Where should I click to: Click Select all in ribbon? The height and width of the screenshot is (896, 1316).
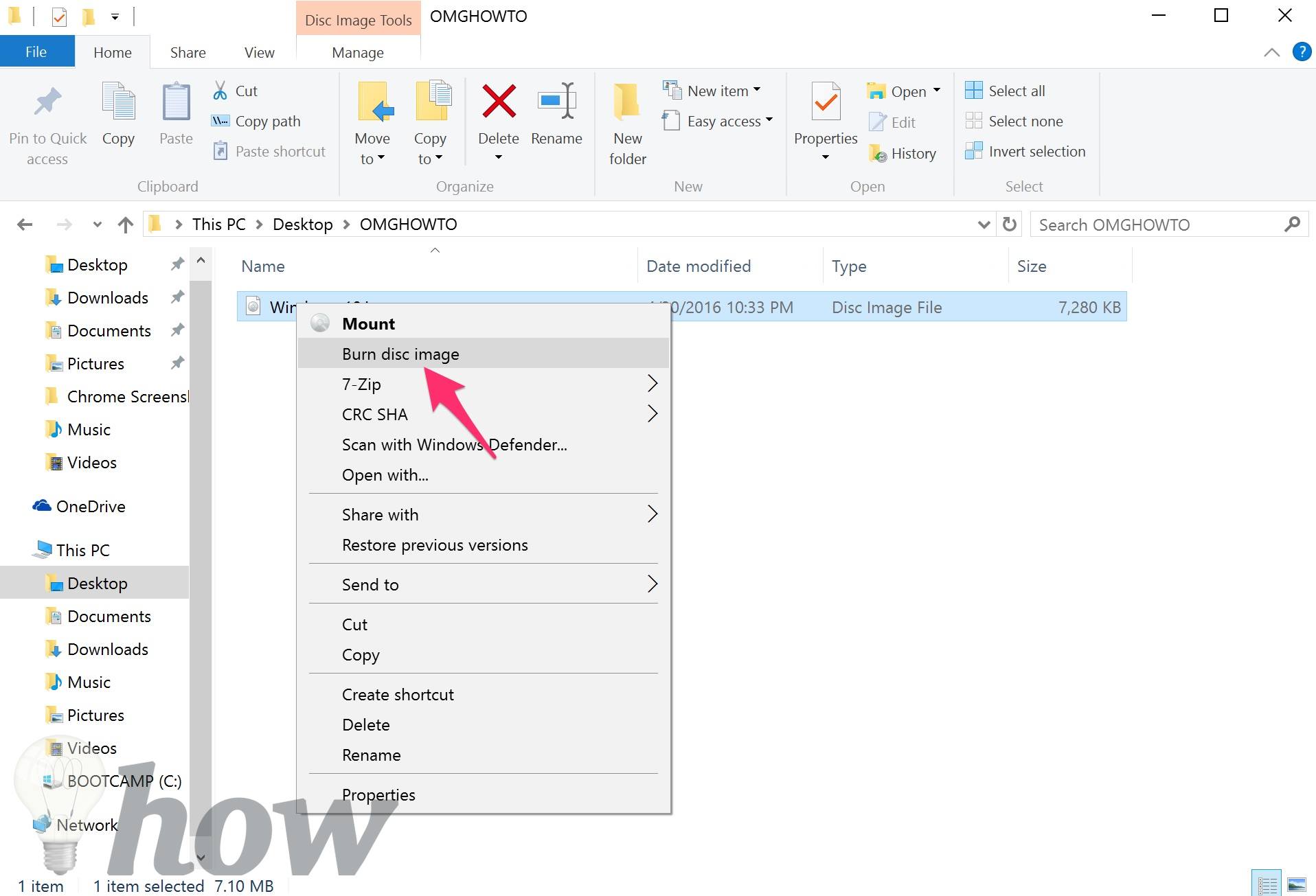1005,91
